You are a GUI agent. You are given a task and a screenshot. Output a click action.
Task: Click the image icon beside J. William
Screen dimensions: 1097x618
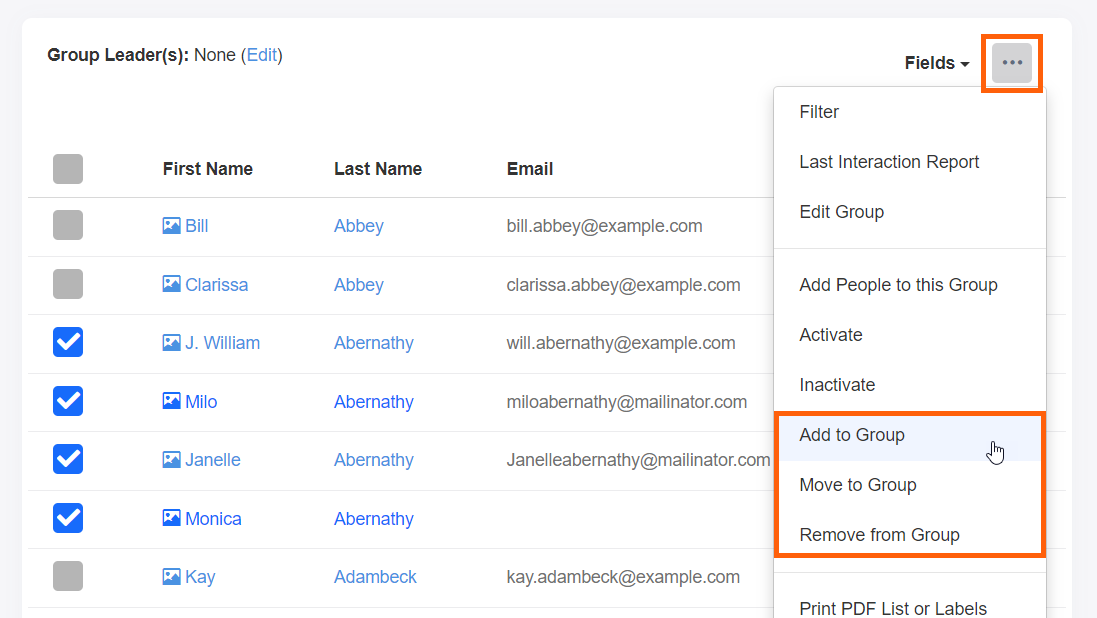170,342
